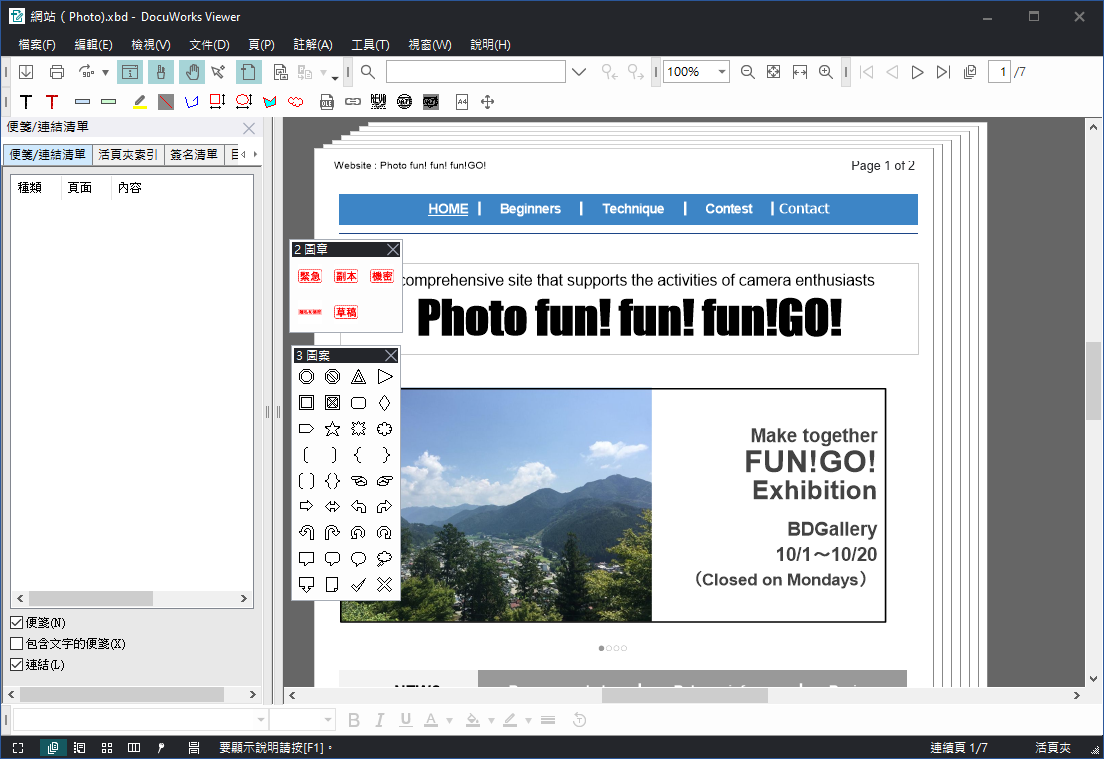
Task: Open the 檔案(F) menu
Action: tap(37, 44)
